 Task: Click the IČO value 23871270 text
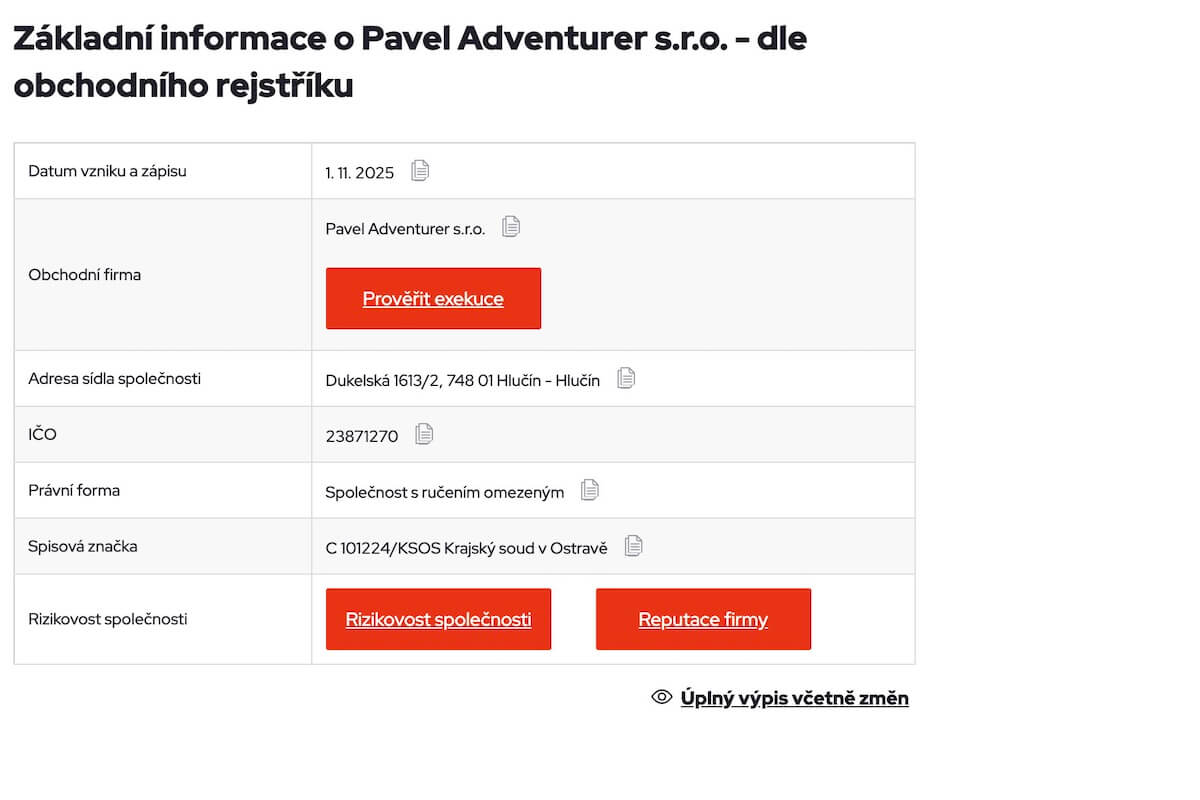(362, 436)
